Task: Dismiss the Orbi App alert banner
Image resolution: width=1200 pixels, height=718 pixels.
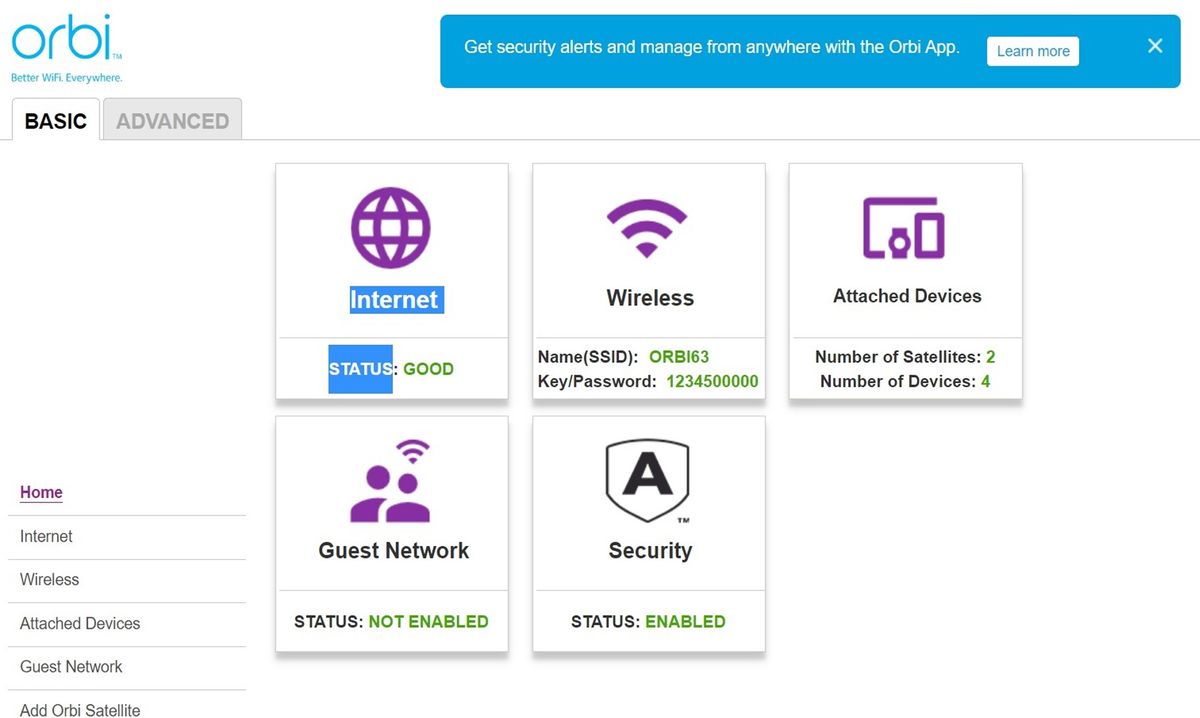Action: point(1155,46)
